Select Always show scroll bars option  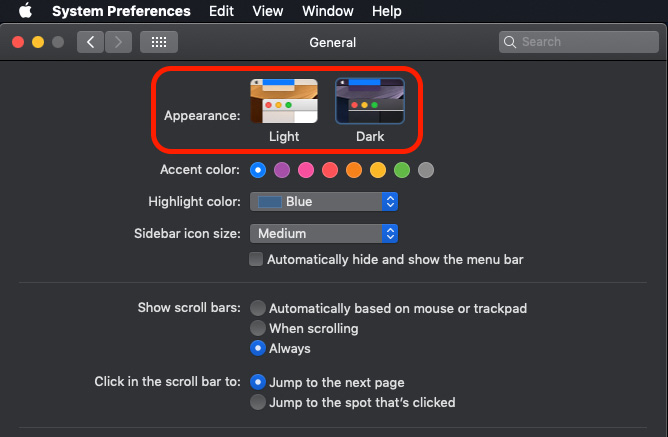point(258,348)
